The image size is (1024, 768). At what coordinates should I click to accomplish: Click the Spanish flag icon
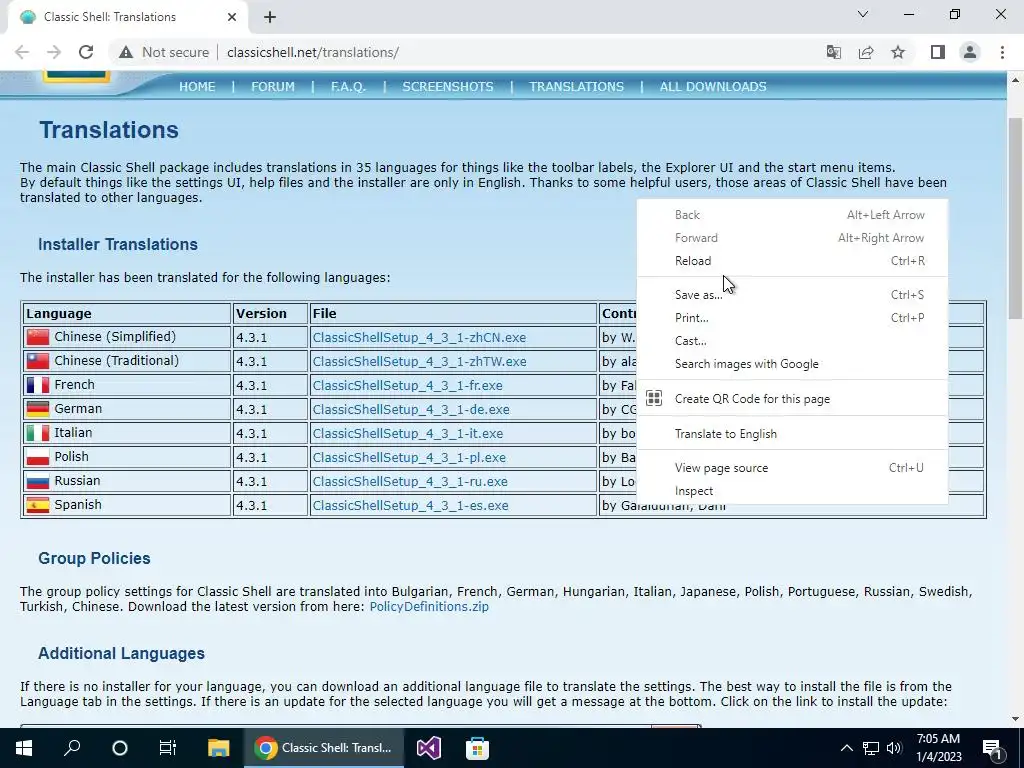(38, 505)
